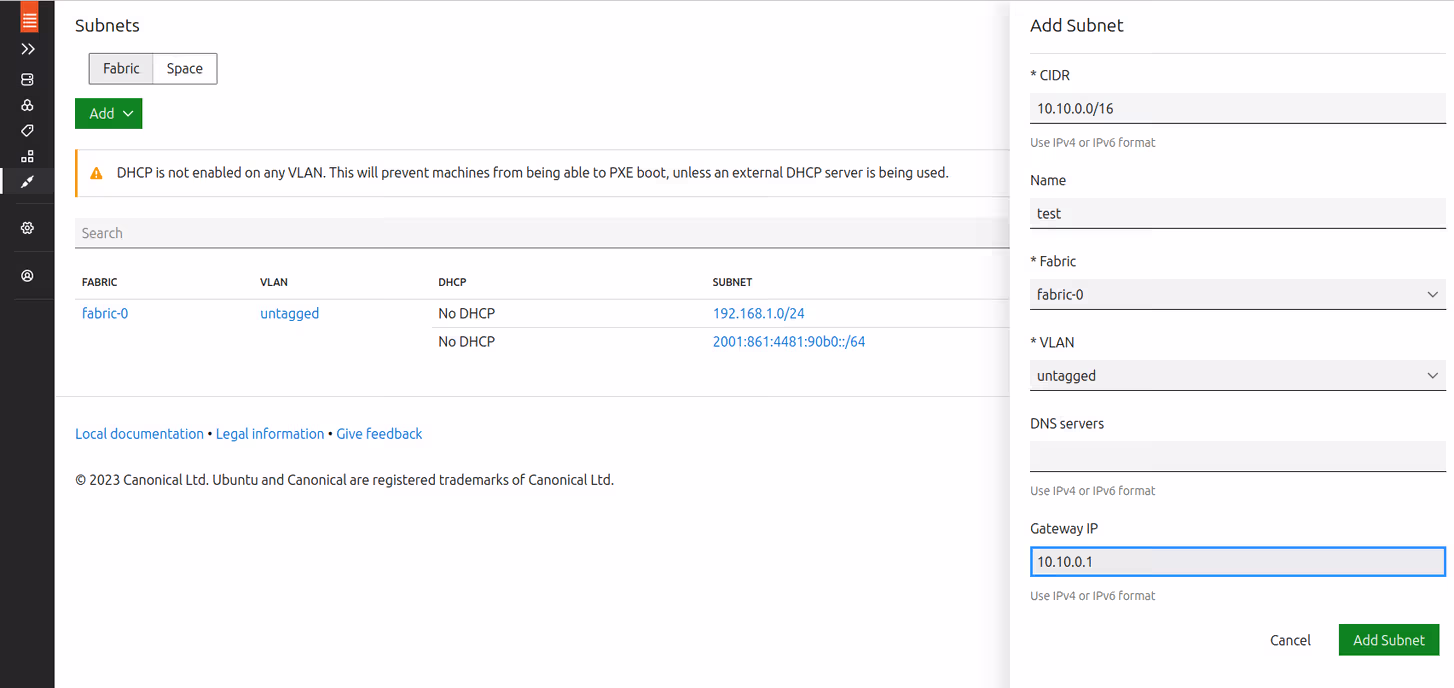Click the DHCP warning triangle icon
The width and height of the screenshot is (1454, 688).
click(x=97, y=173)
